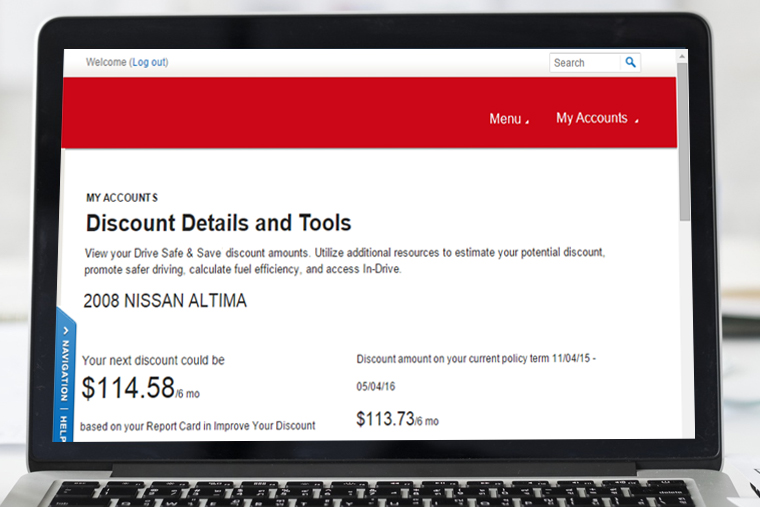Click the Discount Details and Tools heading
Screen dimensions: 760x507
(x=218, y=223)
